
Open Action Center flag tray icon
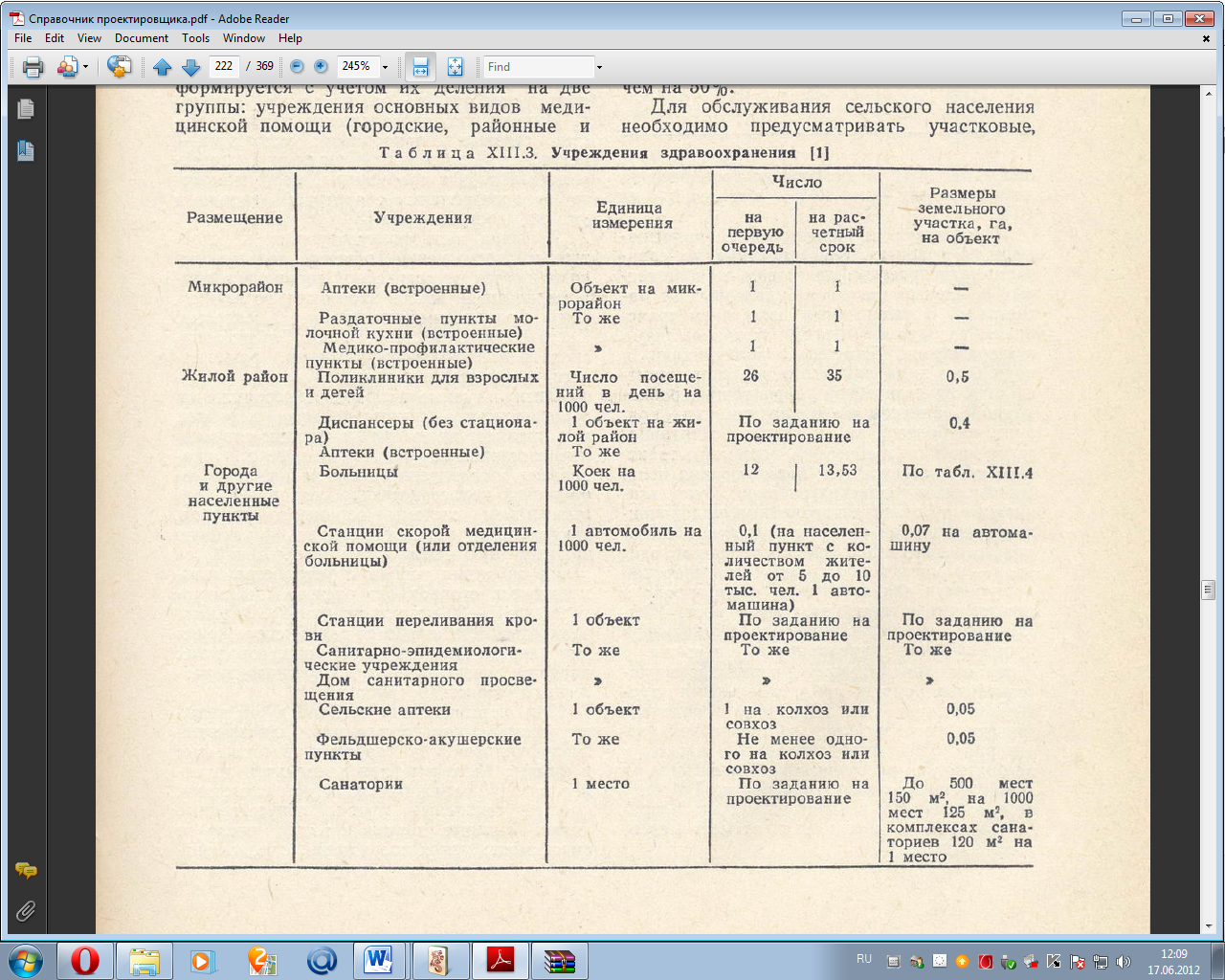point(1078,962)
